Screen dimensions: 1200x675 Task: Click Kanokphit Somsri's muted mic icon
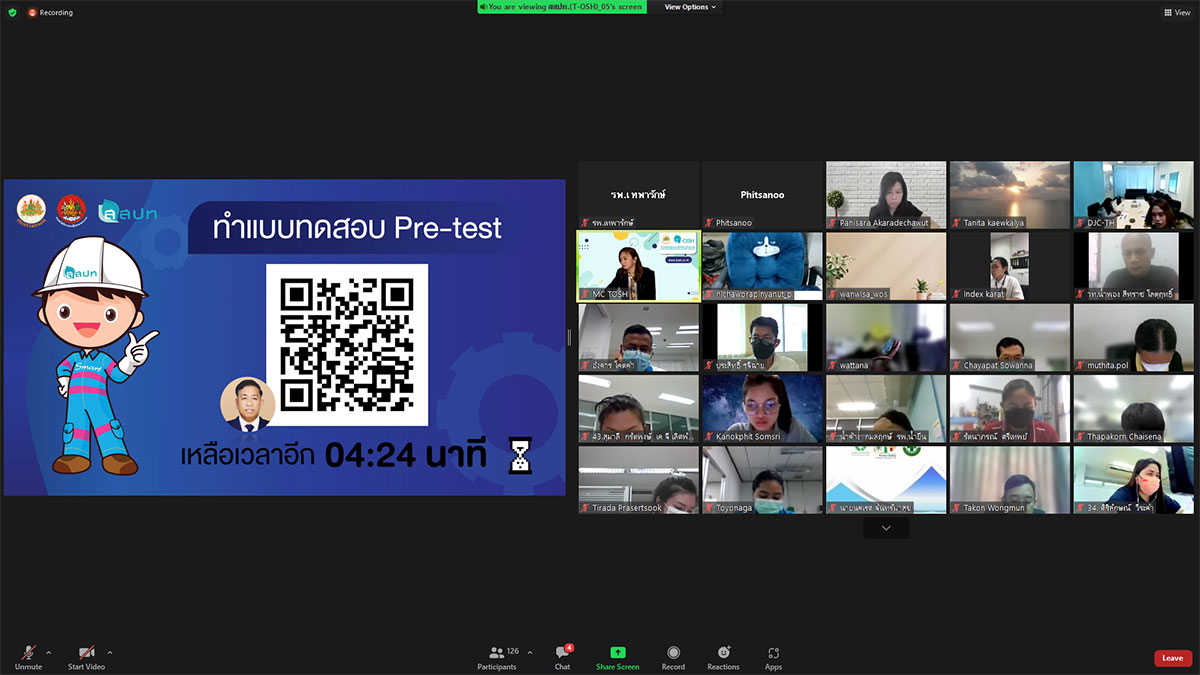709,437
